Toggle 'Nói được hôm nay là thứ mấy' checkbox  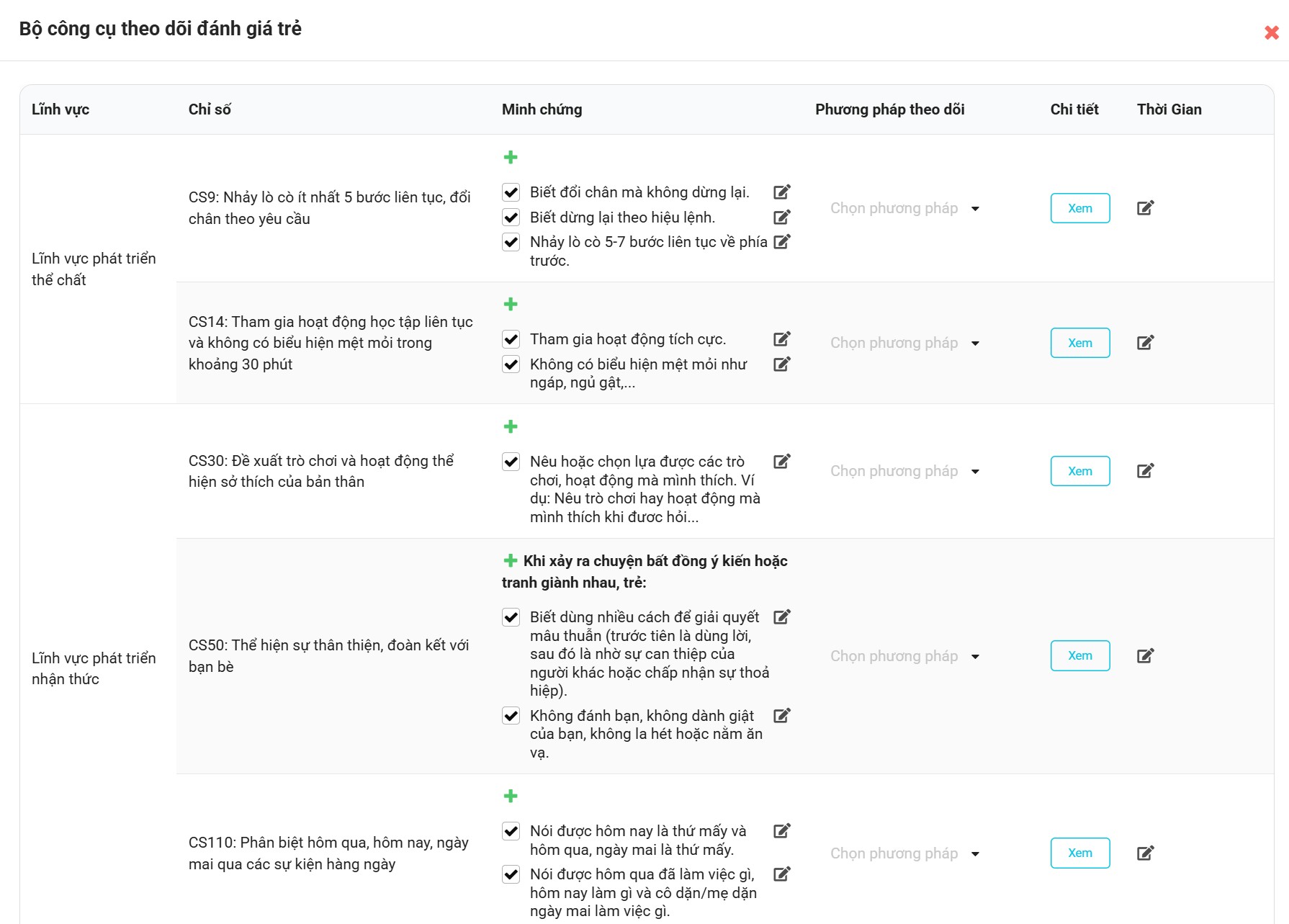pos(511,831)
